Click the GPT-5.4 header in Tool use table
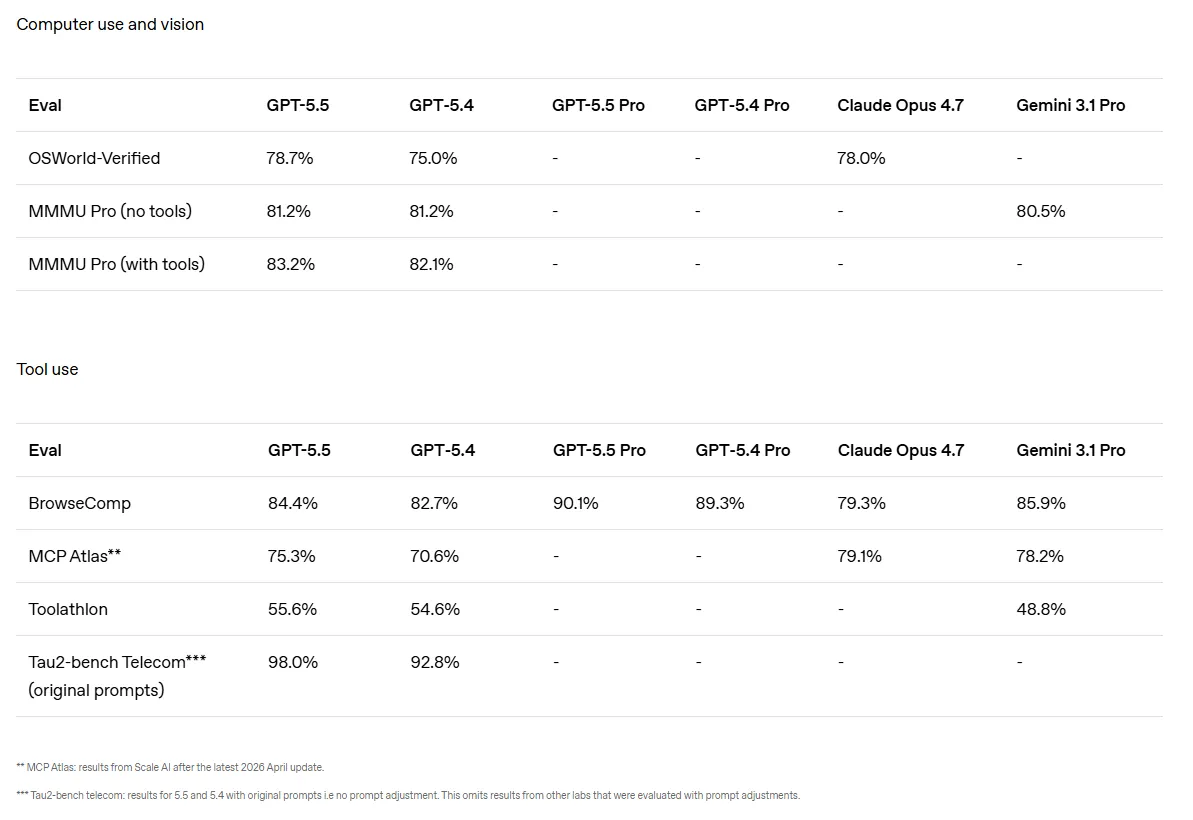 tap(443, 450)
